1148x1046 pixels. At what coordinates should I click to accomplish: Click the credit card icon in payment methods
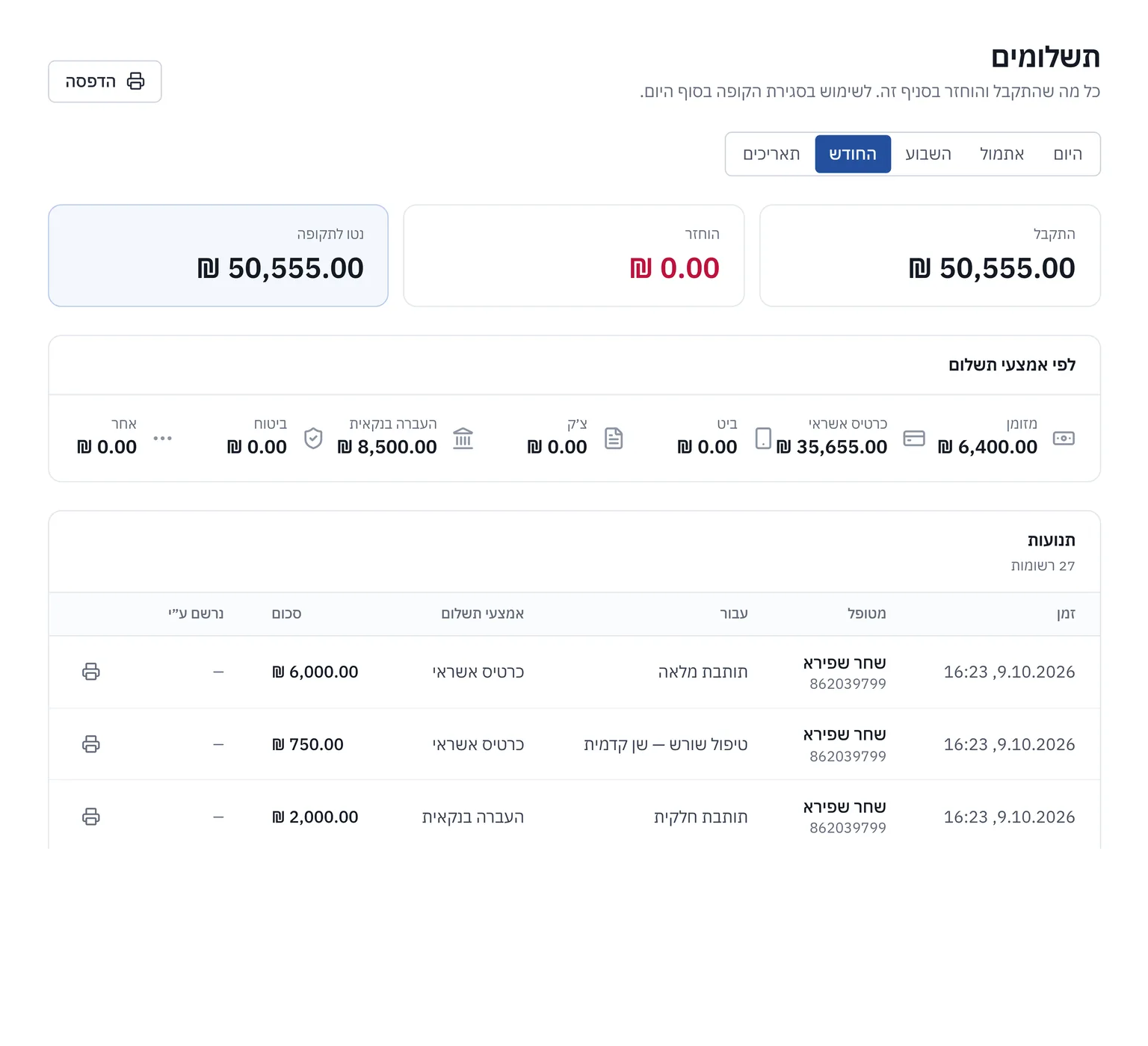(914, 438)
